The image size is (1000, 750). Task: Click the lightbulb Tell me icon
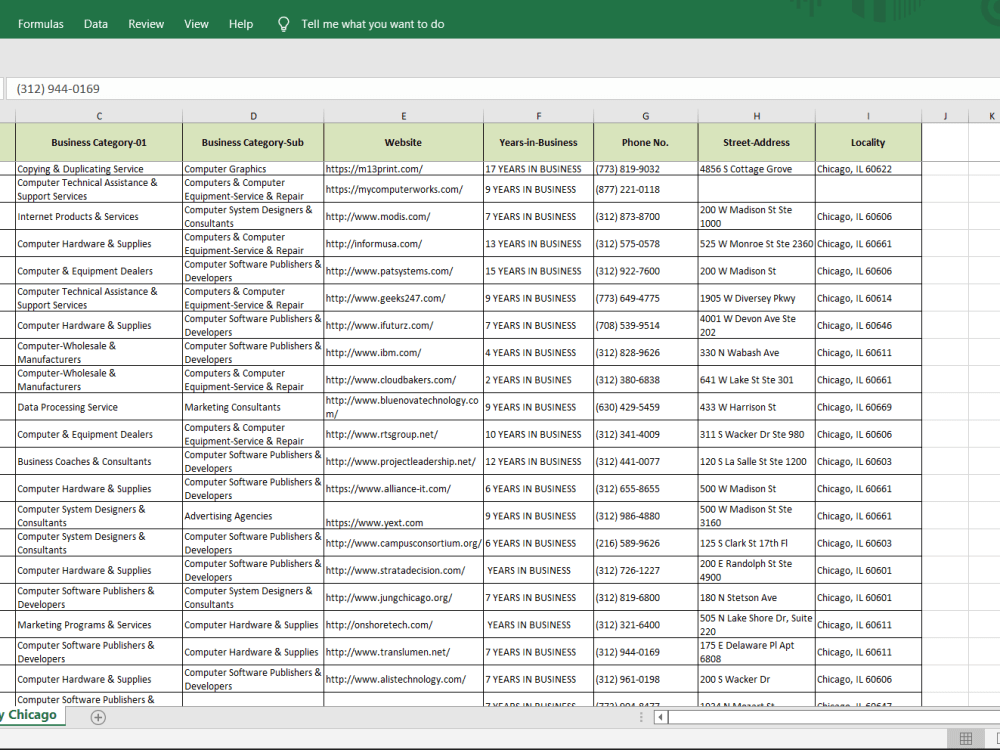284,24
